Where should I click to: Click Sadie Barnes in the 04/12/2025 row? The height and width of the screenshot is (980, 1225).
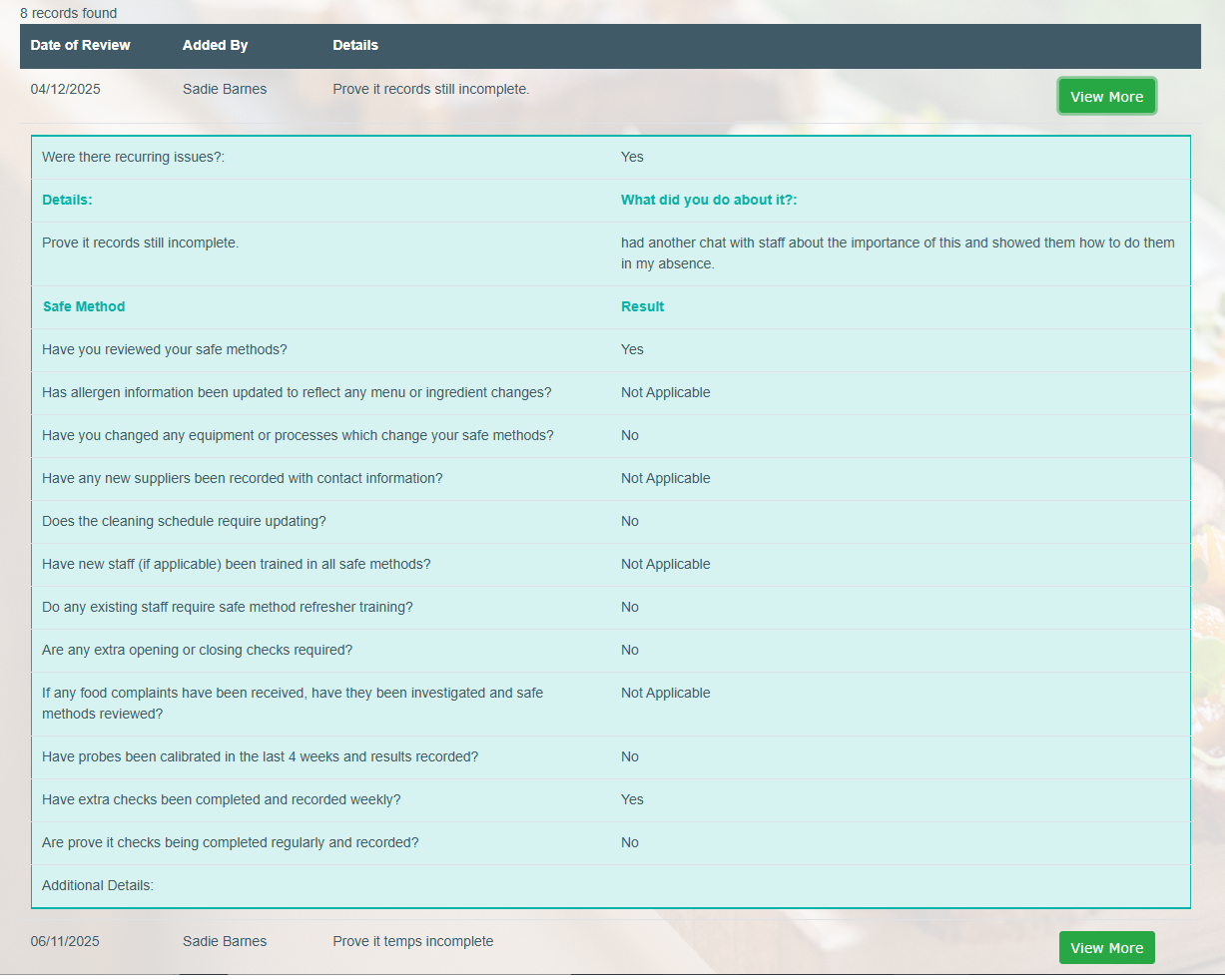pyautogui.click(x=225, y=89)
